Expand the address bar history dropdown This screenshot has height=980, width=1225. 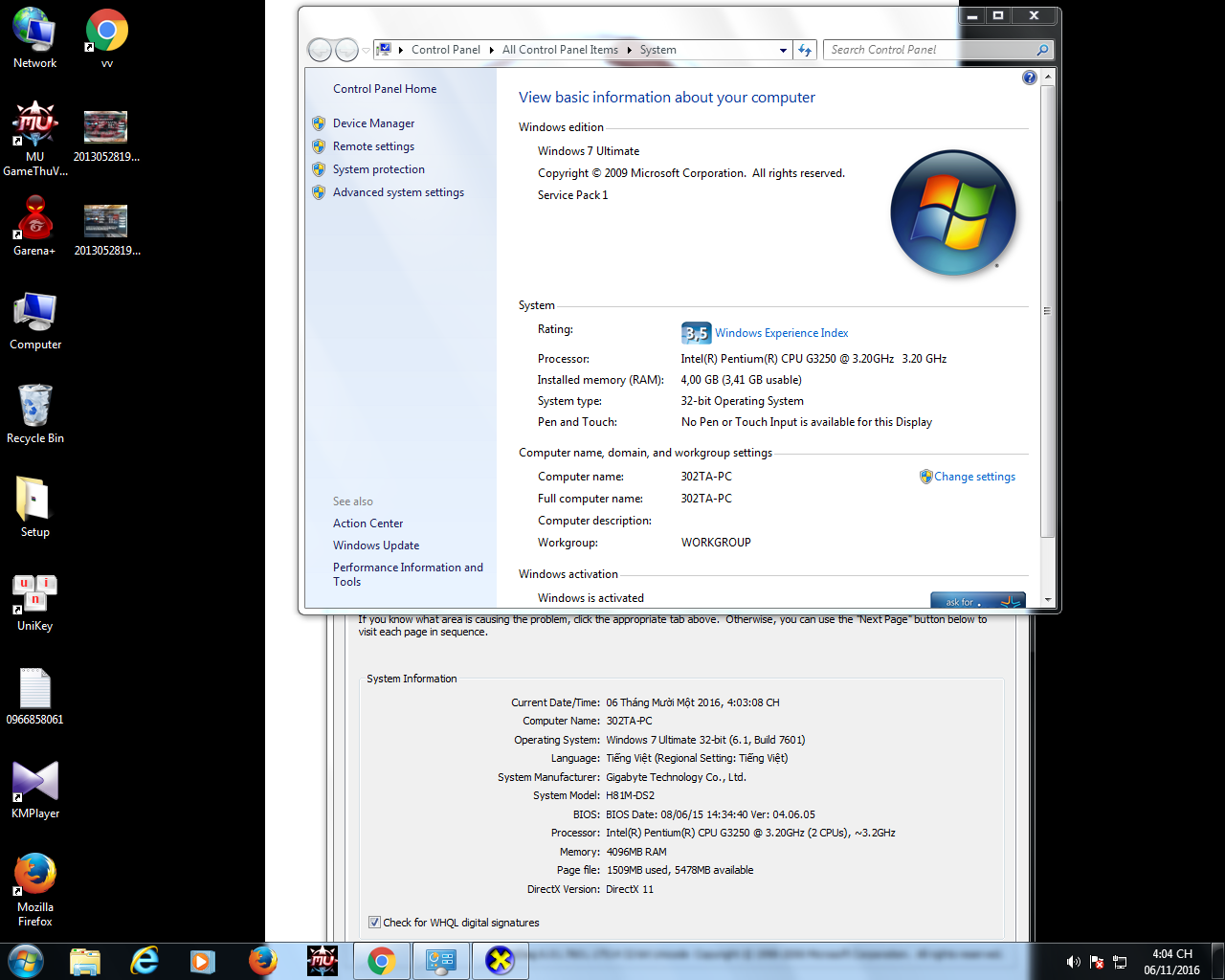point(783,50)
